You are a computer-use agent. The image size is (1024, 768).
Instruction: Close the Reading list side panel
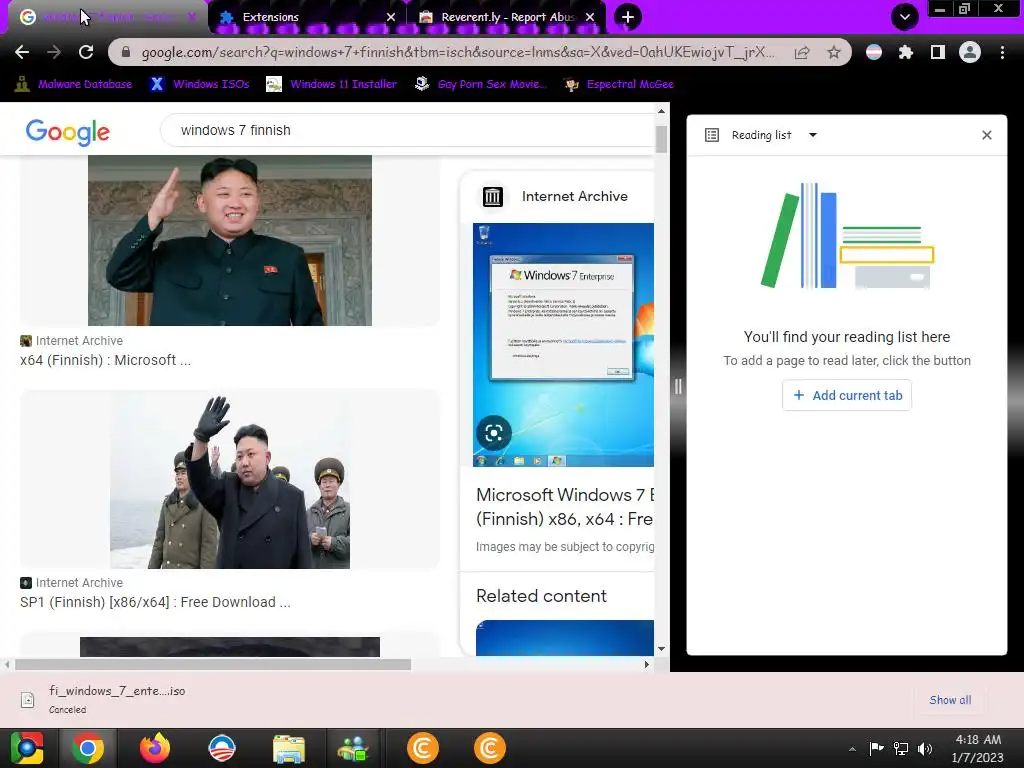(x=987, y=135)
